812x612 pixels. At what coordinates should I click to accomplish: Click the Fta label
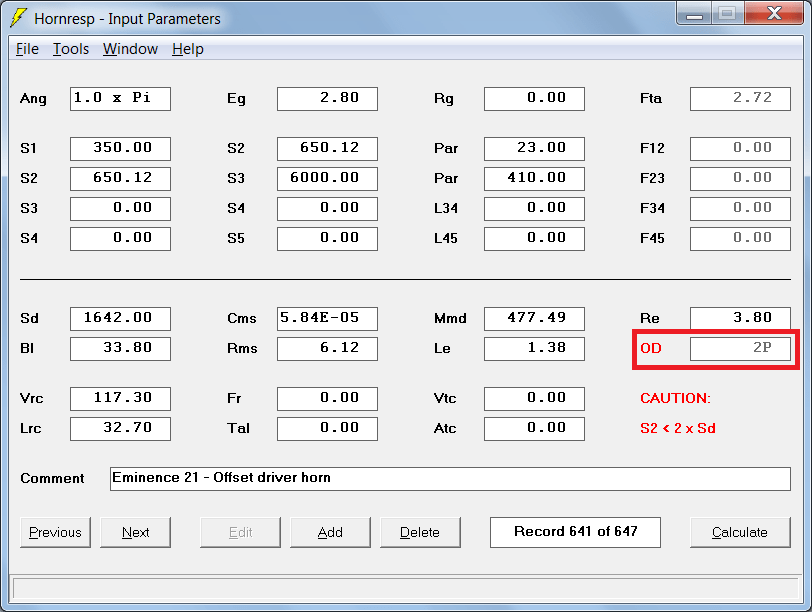point(651,98)
